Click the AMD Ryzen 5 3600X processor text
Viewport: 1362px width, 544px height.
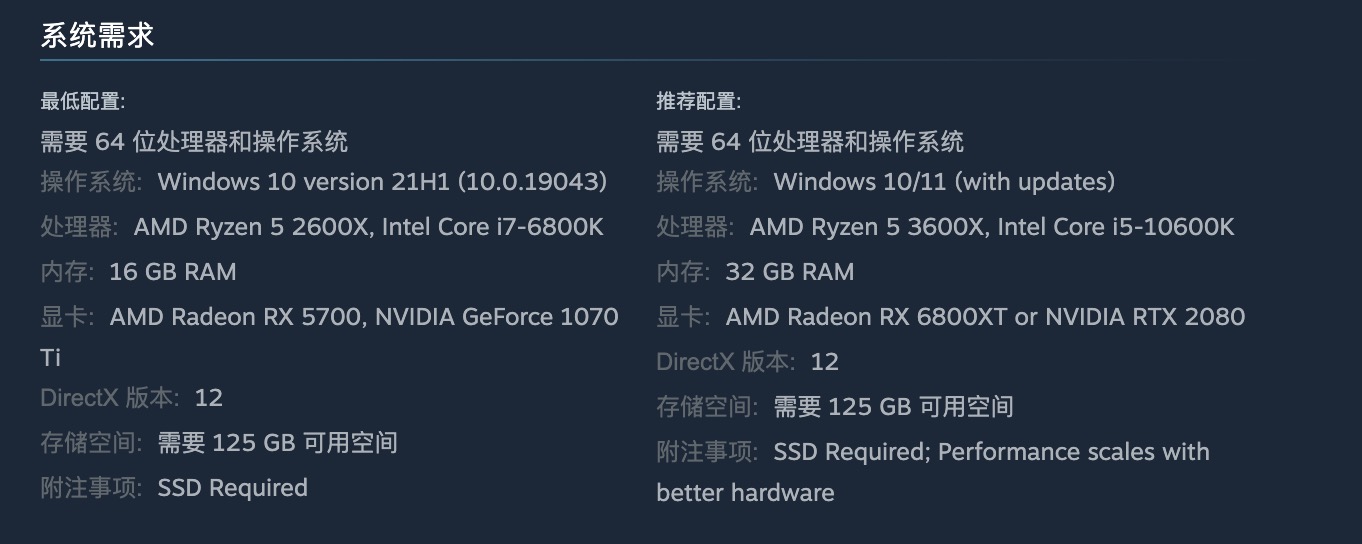coord(870,227)
